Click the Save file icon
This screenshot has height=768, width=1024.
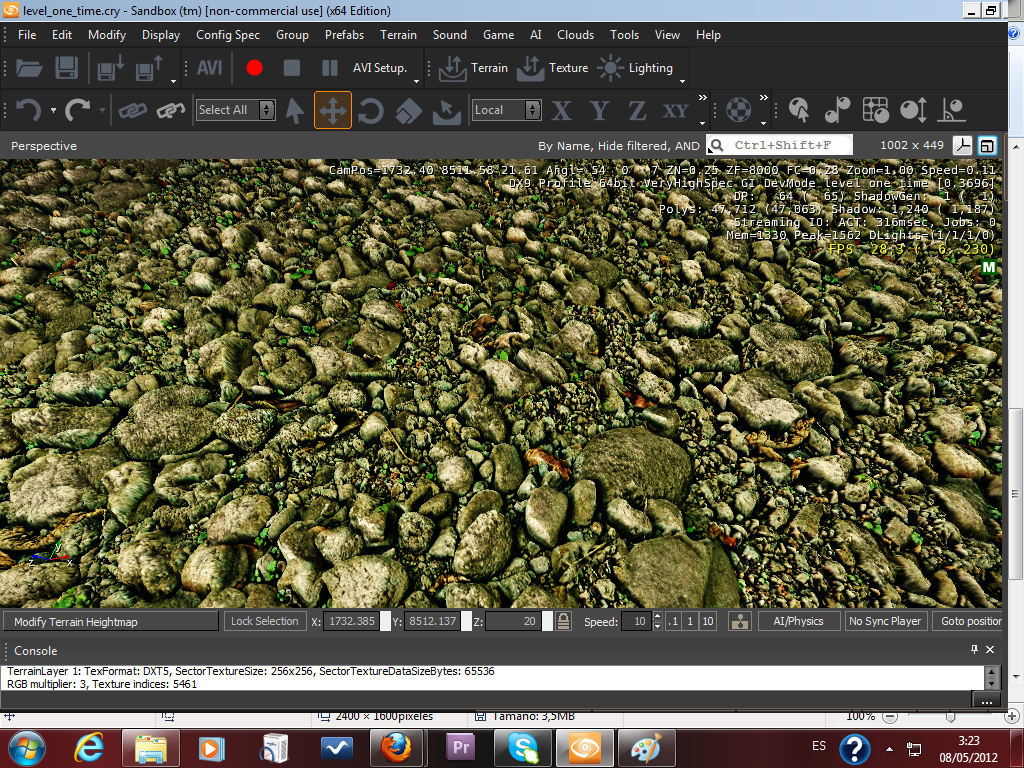coord(66,68)
